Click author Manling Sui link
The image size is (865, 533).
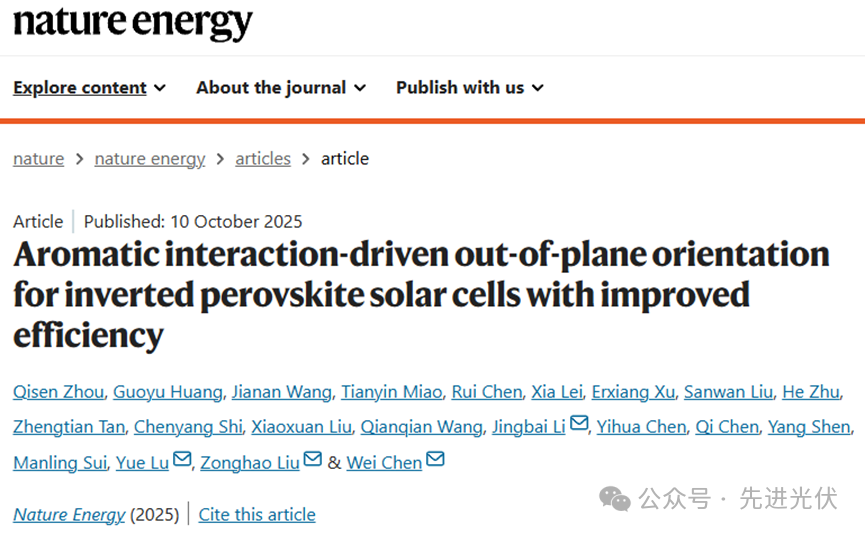[x=59, y=463]
